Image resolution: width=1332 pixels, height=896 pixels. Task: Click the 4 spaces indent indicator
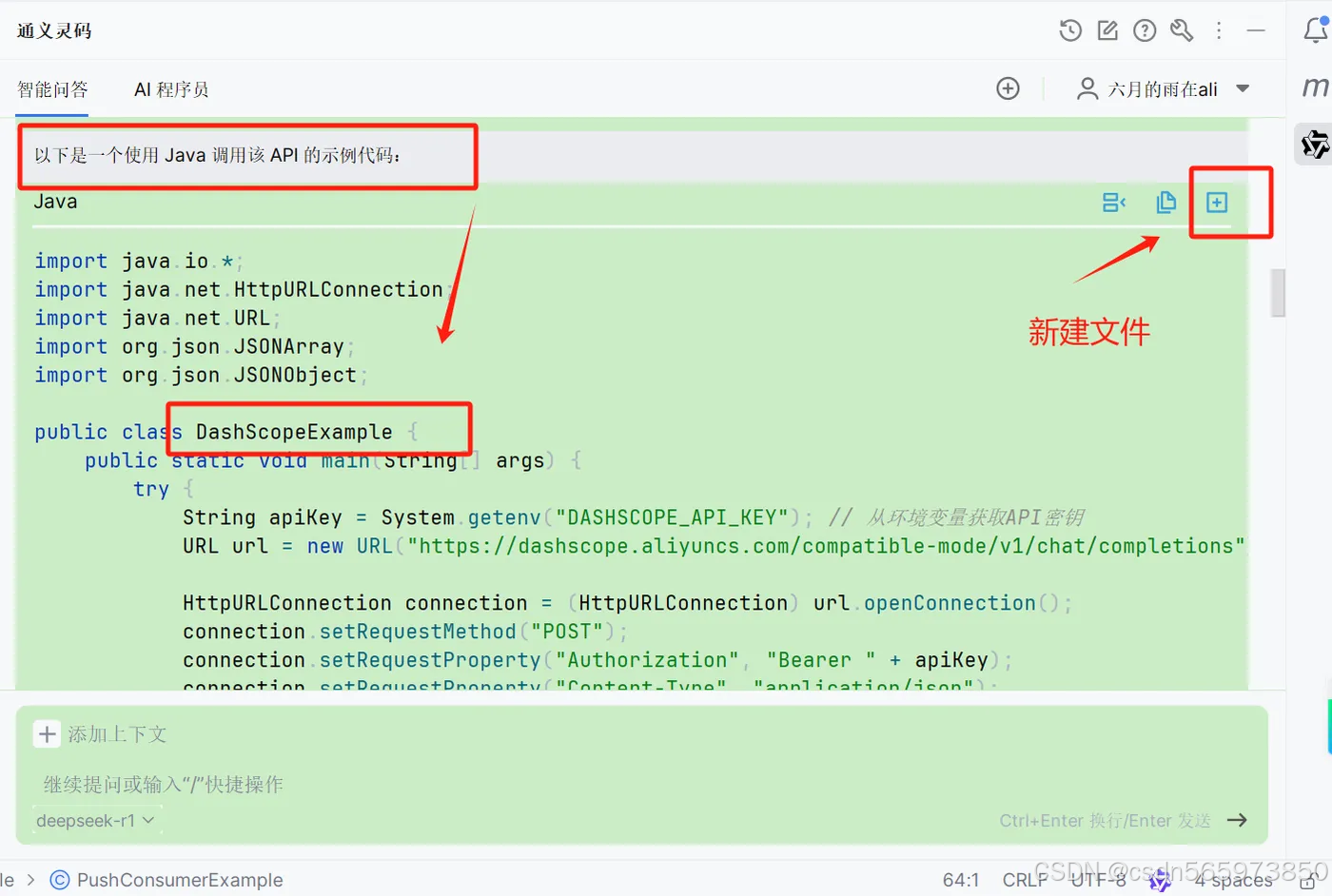tap(1234, 880)
